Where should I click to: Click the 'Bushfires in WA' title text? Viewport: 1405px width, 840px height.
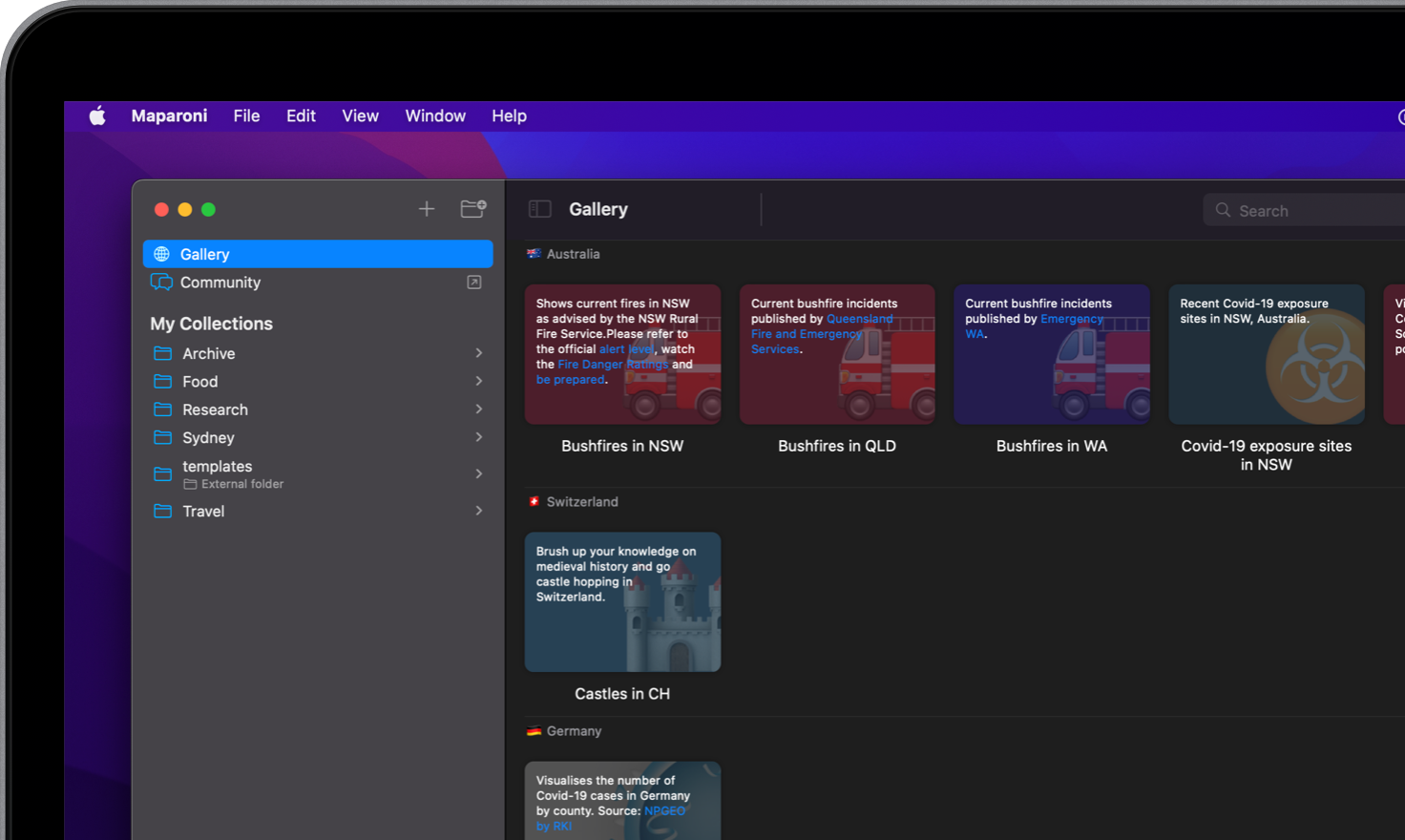(1052, 446)
